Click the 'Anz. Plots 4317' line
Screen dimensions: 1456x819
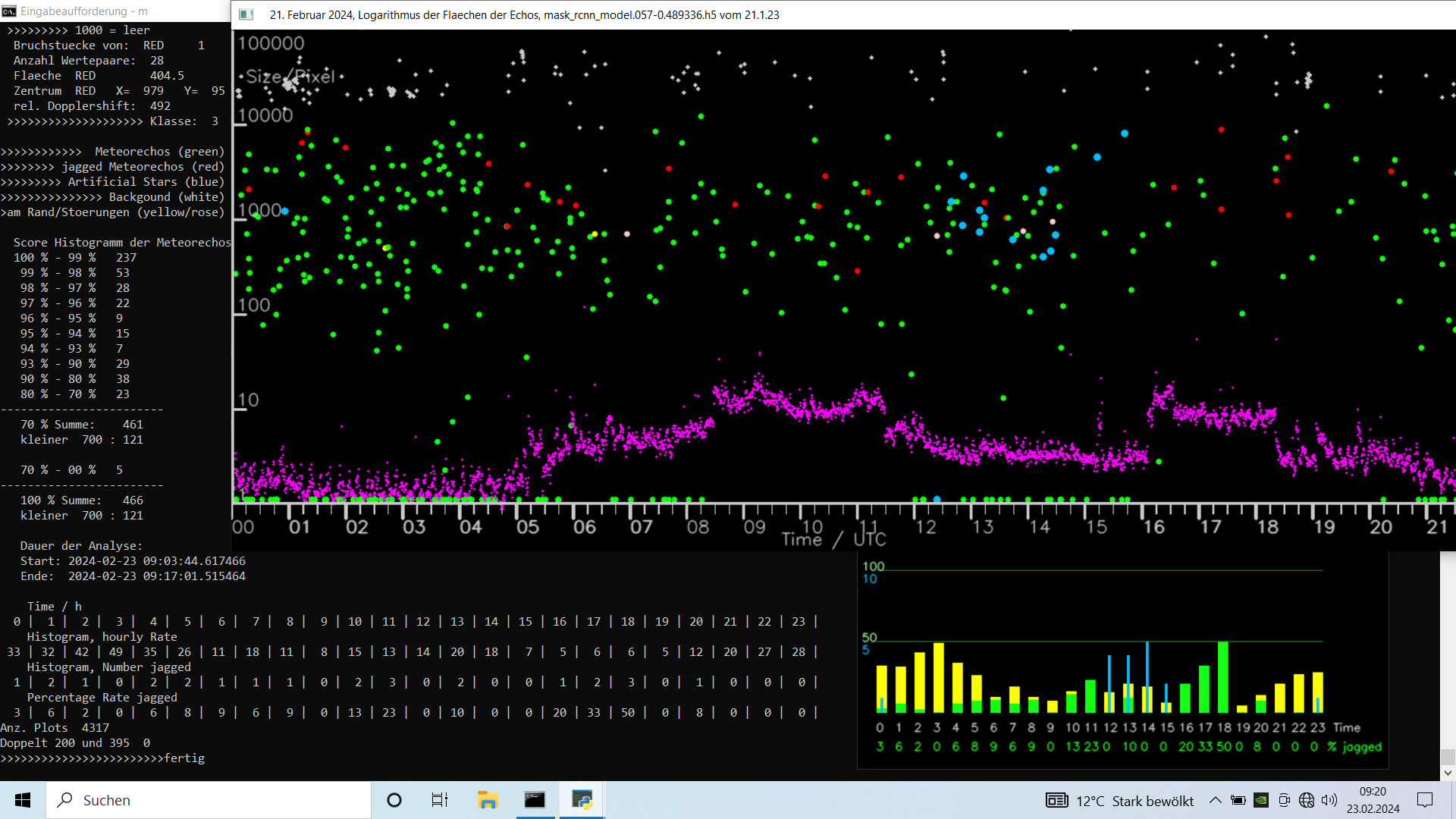(x=55, y=728)
